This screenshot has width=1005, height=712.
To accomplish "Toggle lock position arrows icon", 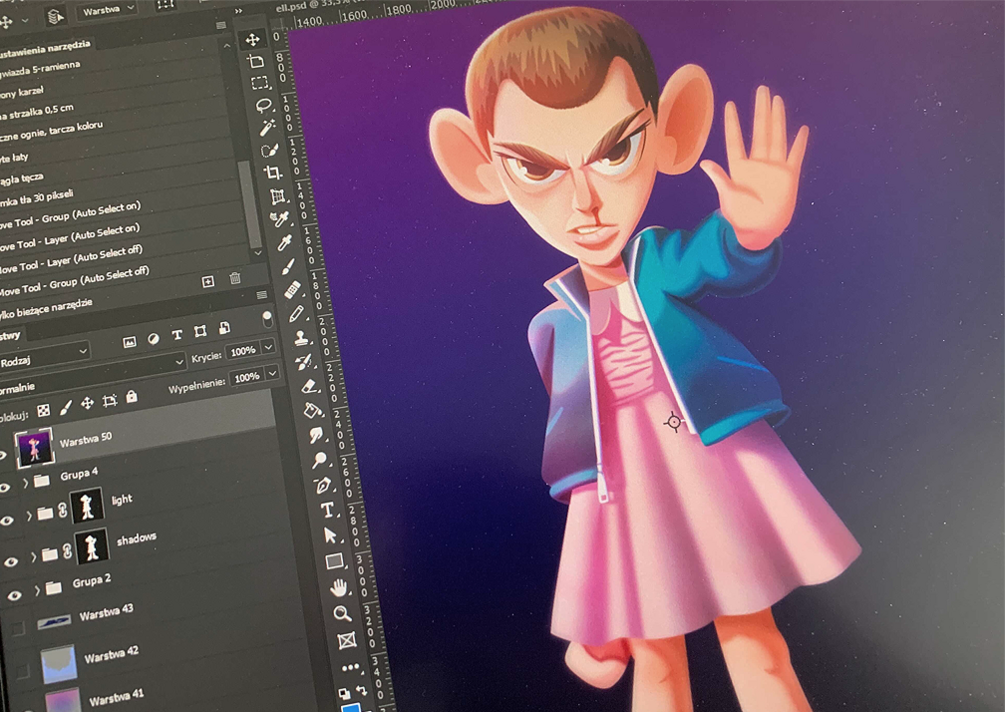I will click(87, 403).
